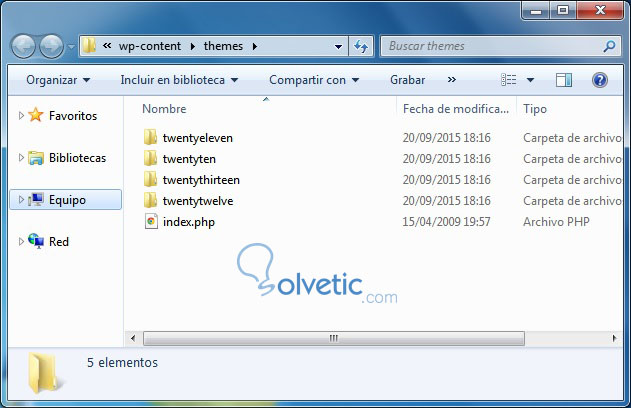
Task: Click the Bibliotecas library icon
Action: [36, 158]
